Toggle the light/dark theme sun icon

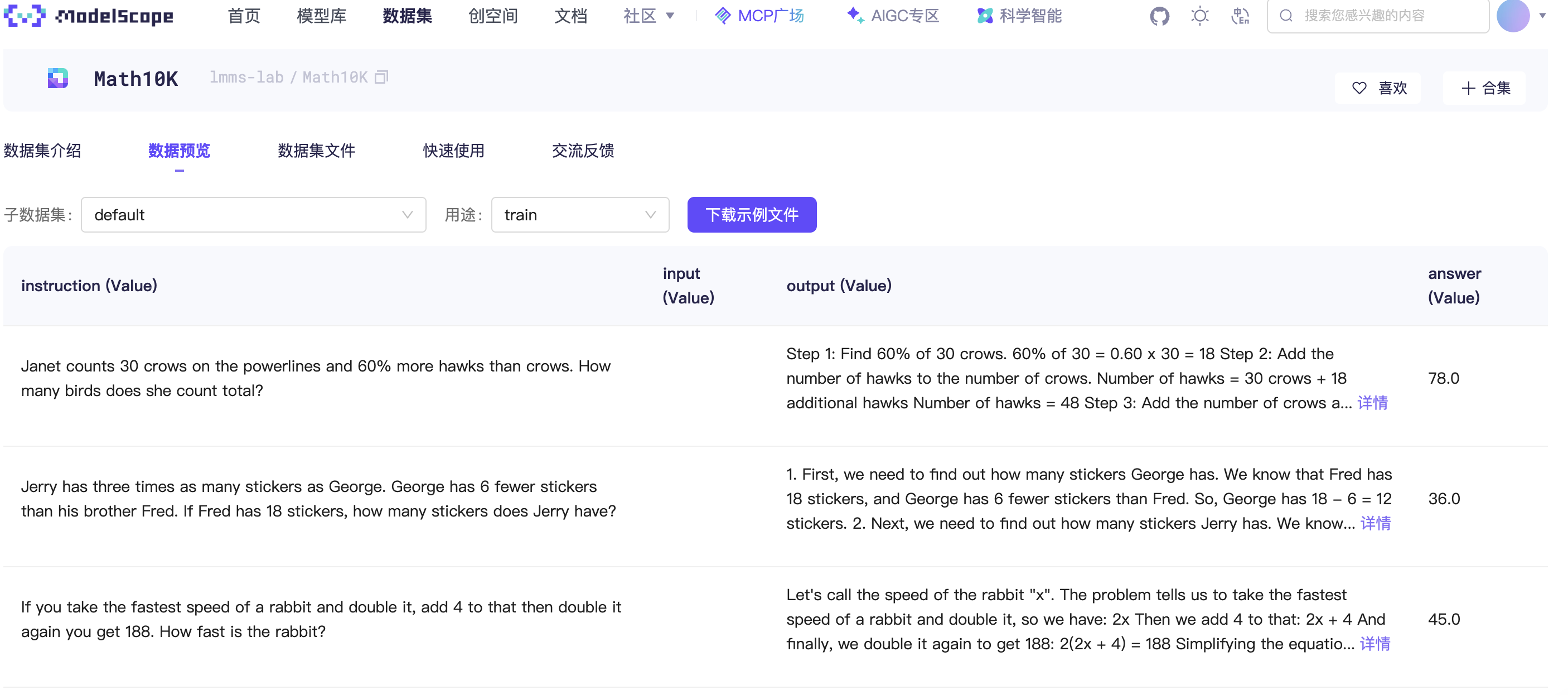pyautogui.click(x=1199, y=16)
